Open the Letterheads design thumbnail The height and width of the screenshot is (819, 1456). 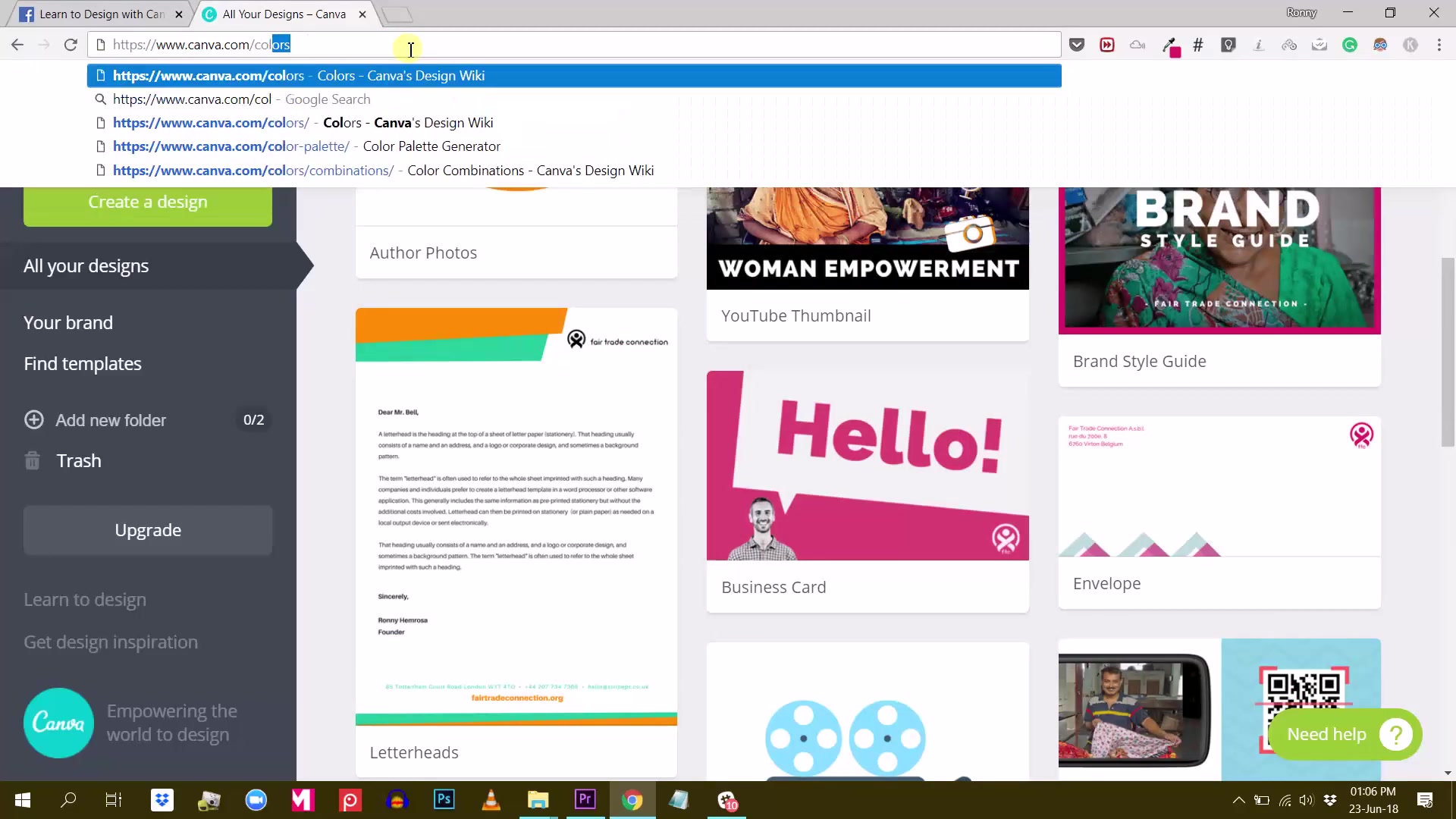click(516, 516)
